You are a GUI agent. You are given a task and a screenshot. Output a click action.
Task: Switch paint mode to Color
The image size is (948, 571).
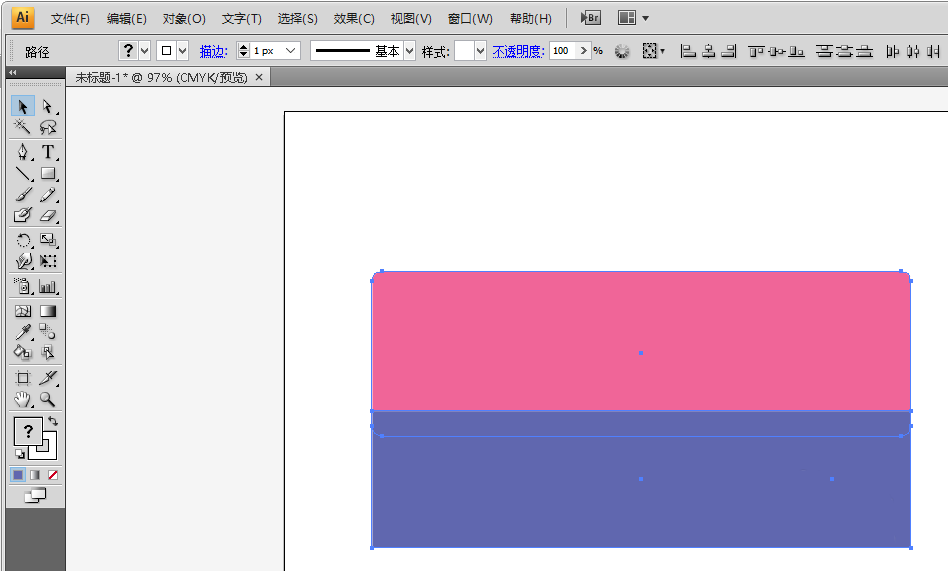click(18, 475)
